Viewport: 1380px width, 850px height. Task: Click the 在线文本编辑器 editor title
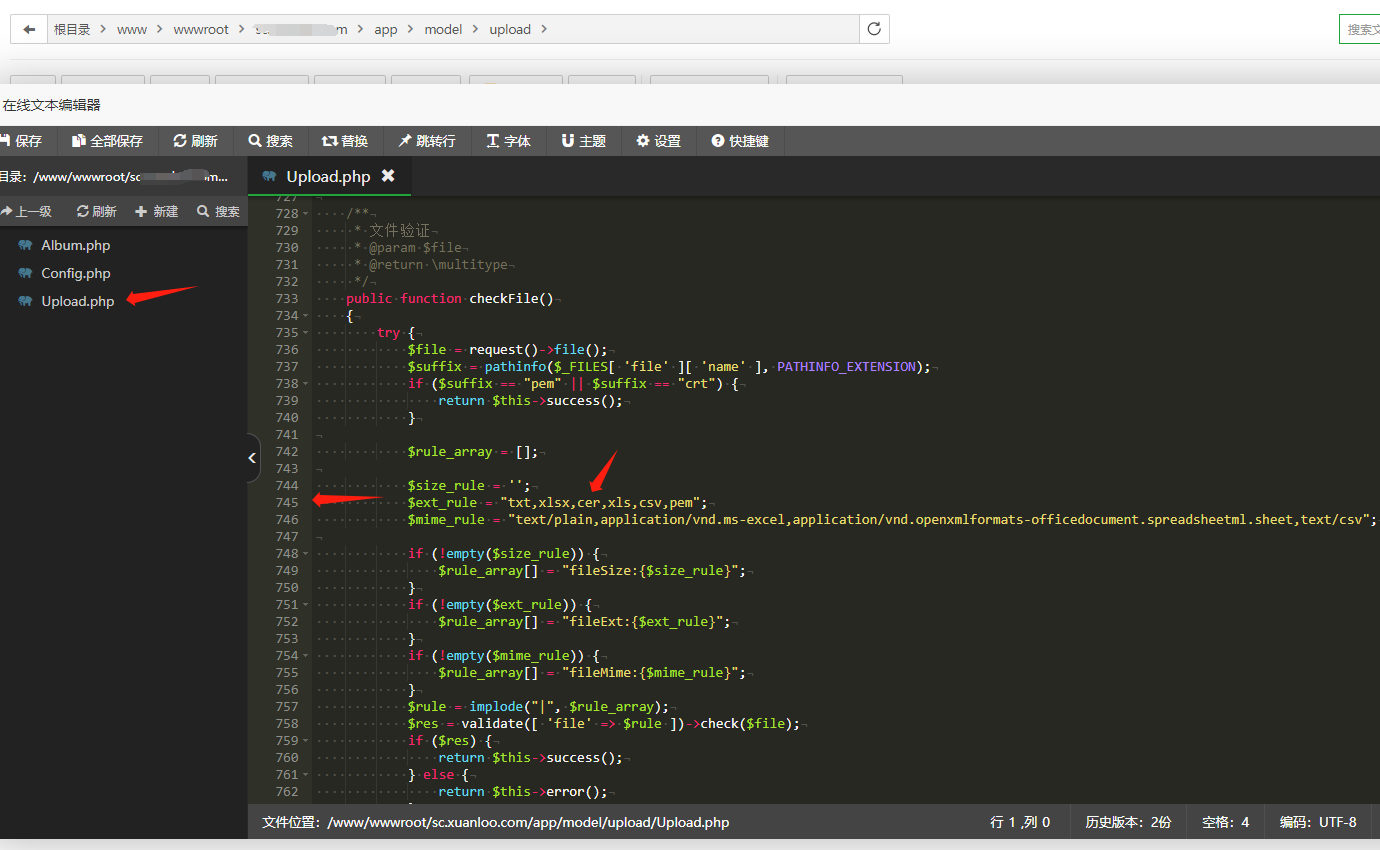click(x=52, y=105)
